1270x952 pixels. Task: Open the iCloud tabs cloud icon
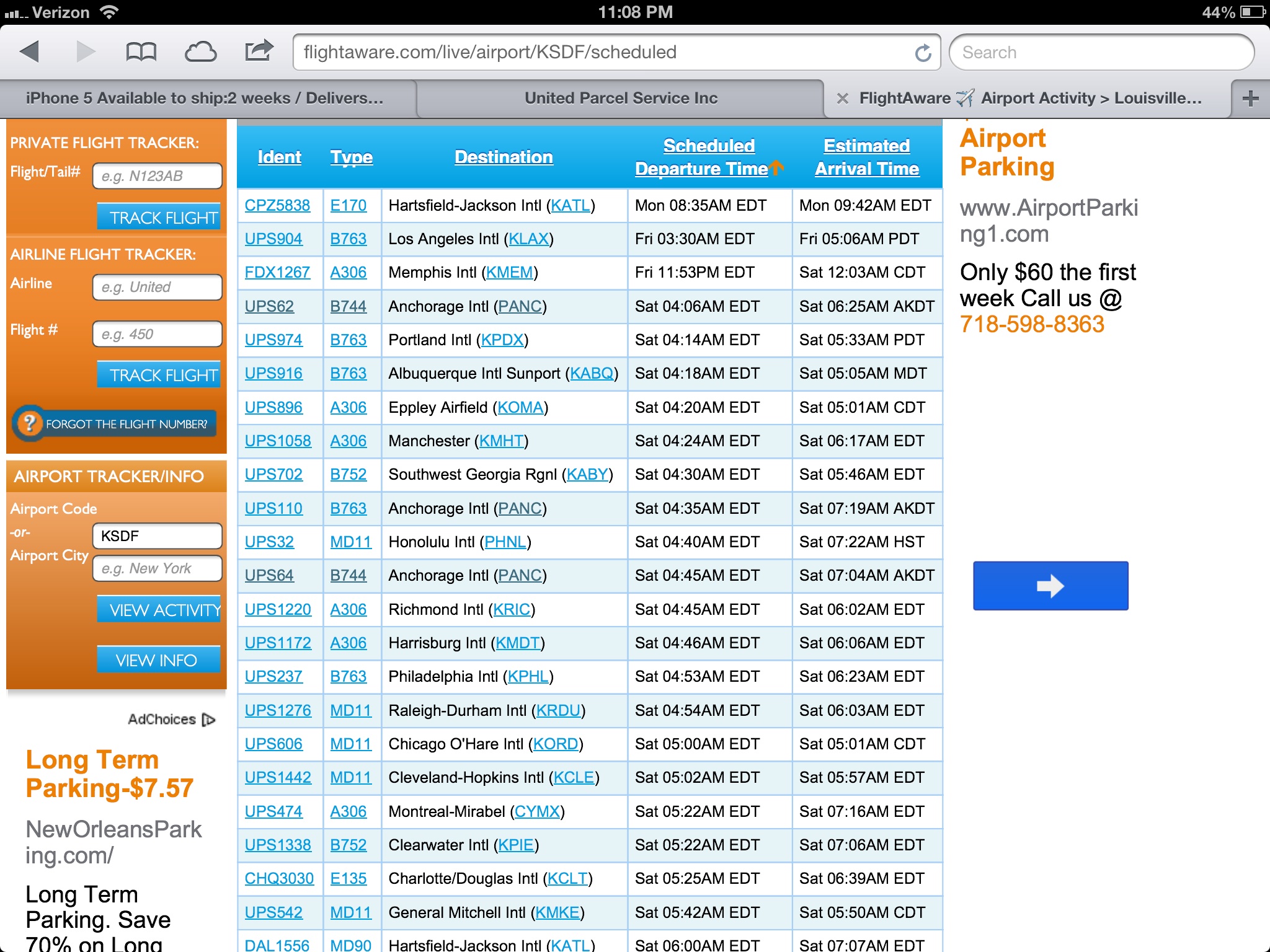click(200, 52)
